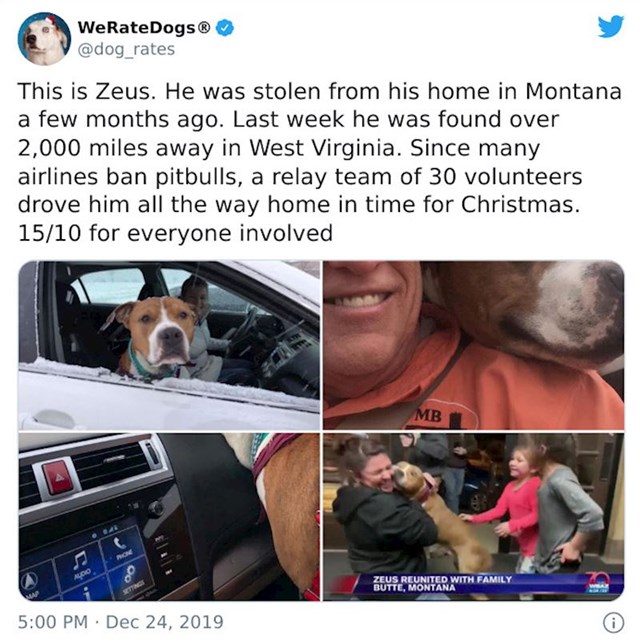Open the @dog_rates handle link
The height and width of the screenshot is (644, 640).
tap(126, 49)
